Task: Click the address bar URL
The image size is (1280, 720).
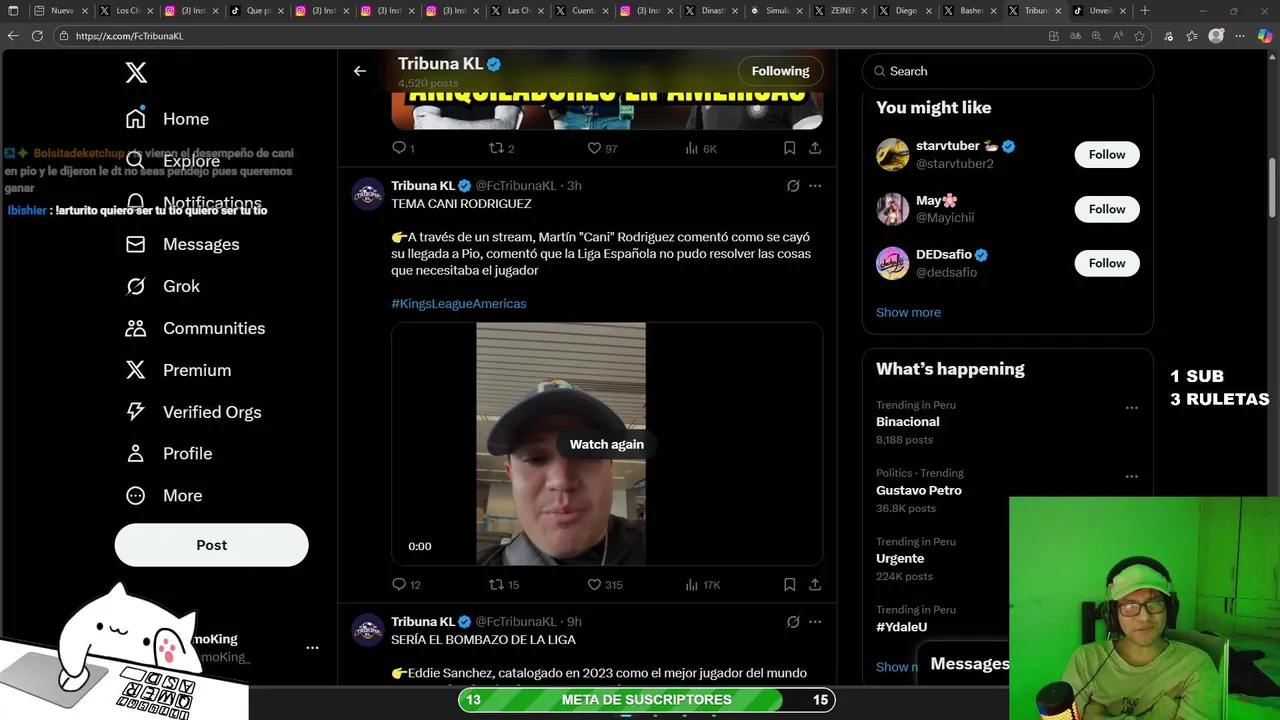Action: [x=129, y=36]
